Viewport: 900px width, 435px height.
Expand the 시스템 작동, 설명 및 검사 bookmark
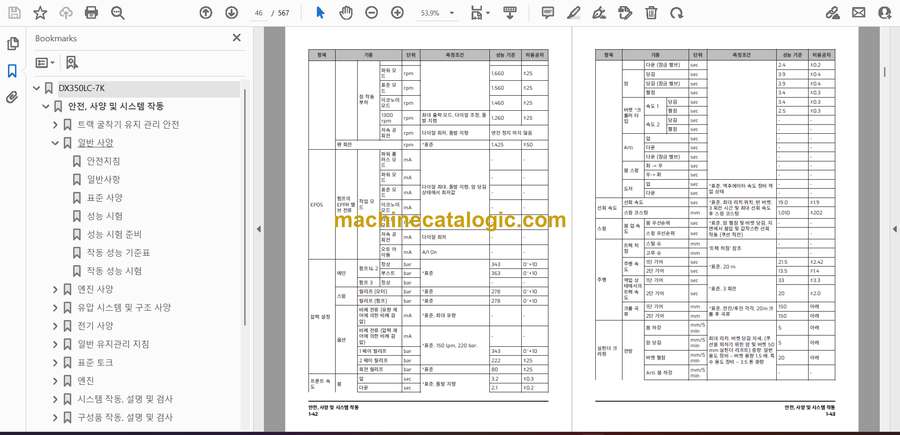(x=55, y=399)
